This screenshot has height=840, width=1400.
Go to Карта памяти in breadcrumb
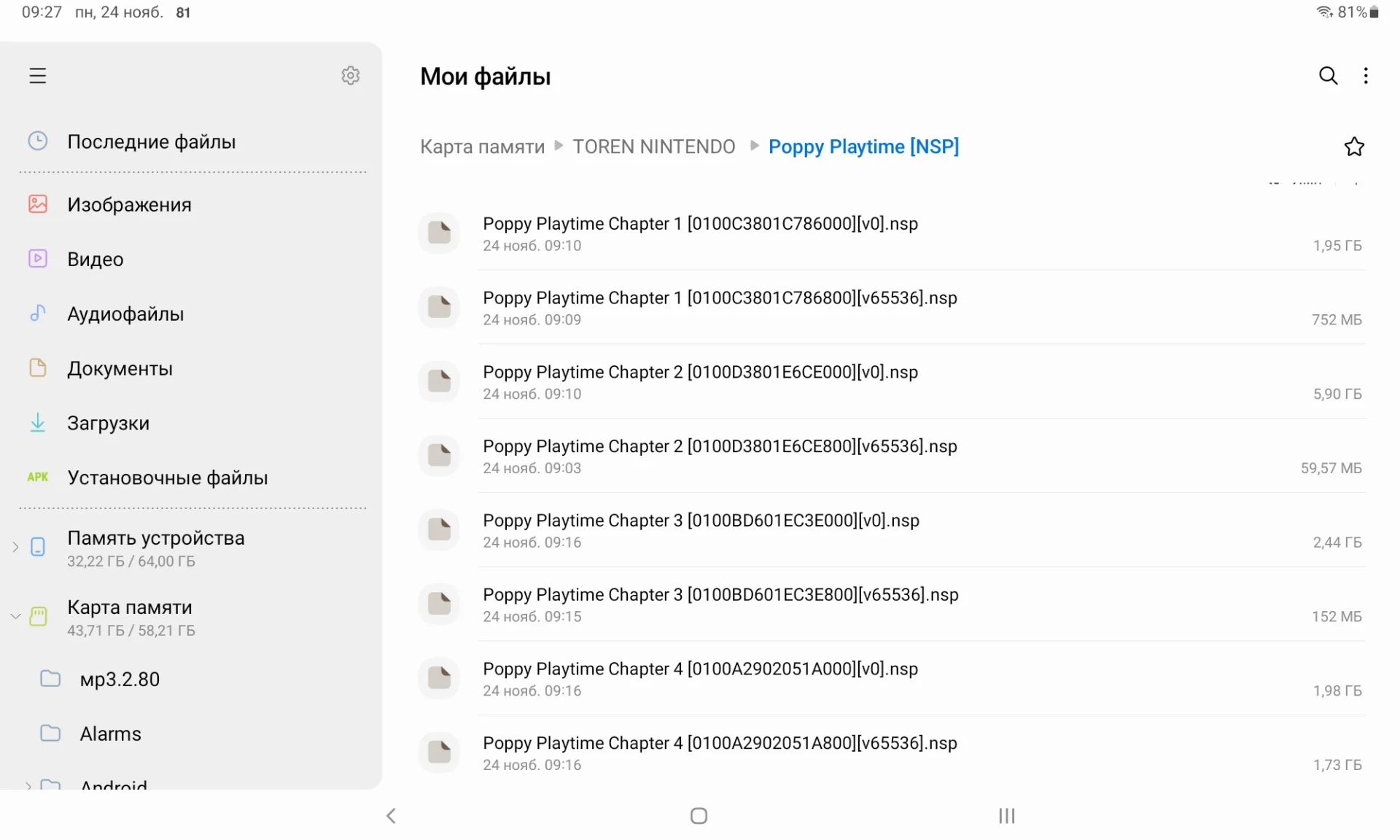click(482, 147)
